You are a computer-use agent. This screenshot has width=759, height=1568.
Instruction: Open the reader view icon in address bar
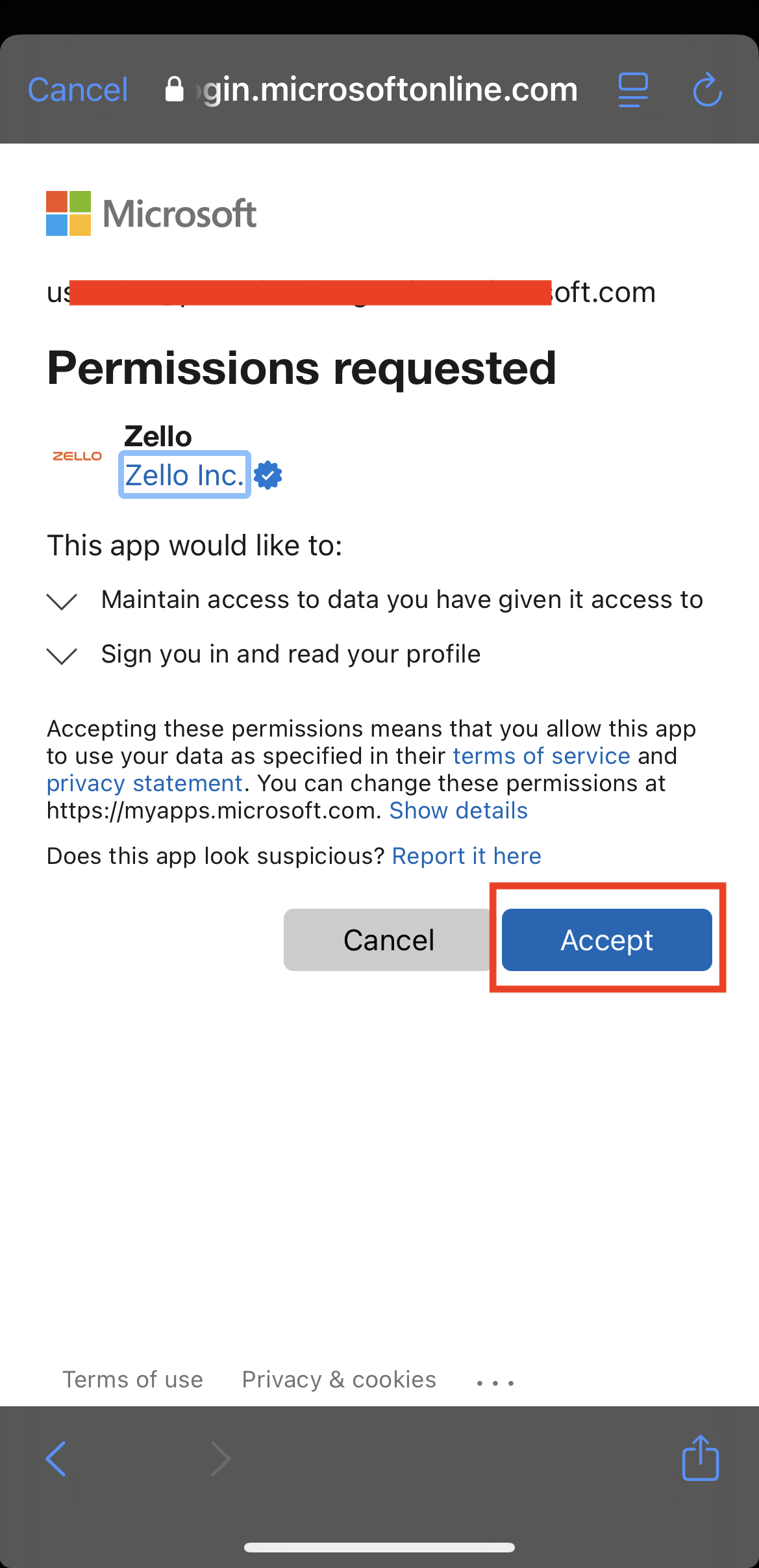633,90
